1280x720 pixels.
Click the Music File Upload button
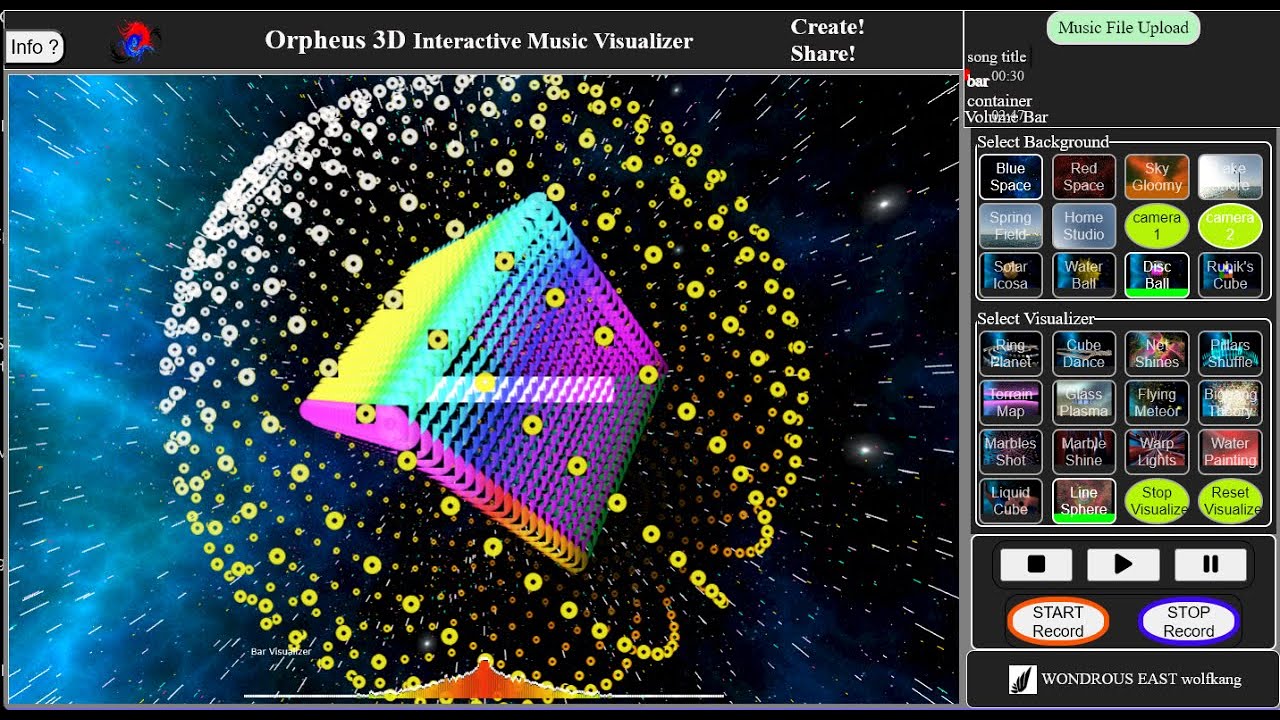[x=1123, y=28]
